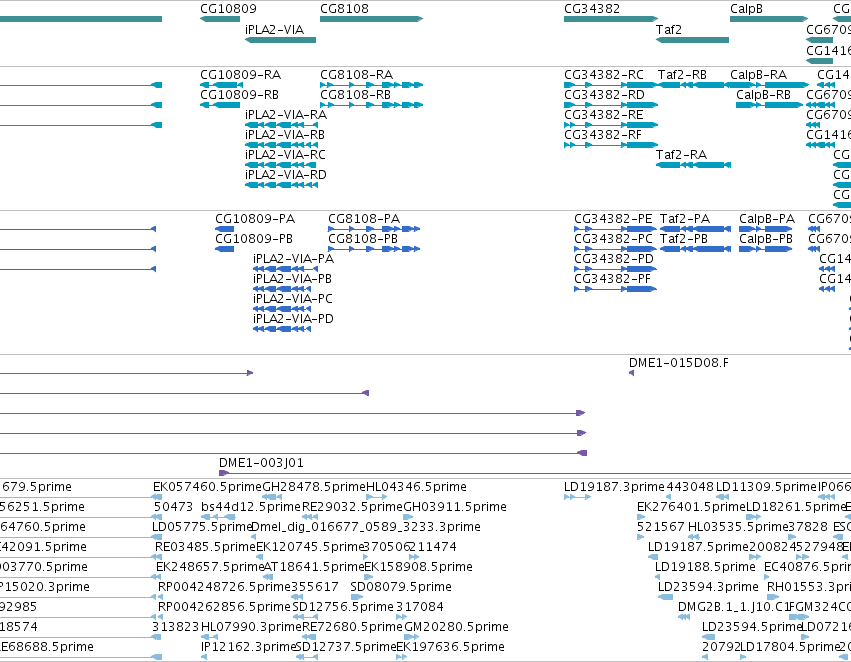Image resolution: width=851 pixels, height=662 pixels.
Task: Select EST LD23594.3prime
Action: coord(708,587)
